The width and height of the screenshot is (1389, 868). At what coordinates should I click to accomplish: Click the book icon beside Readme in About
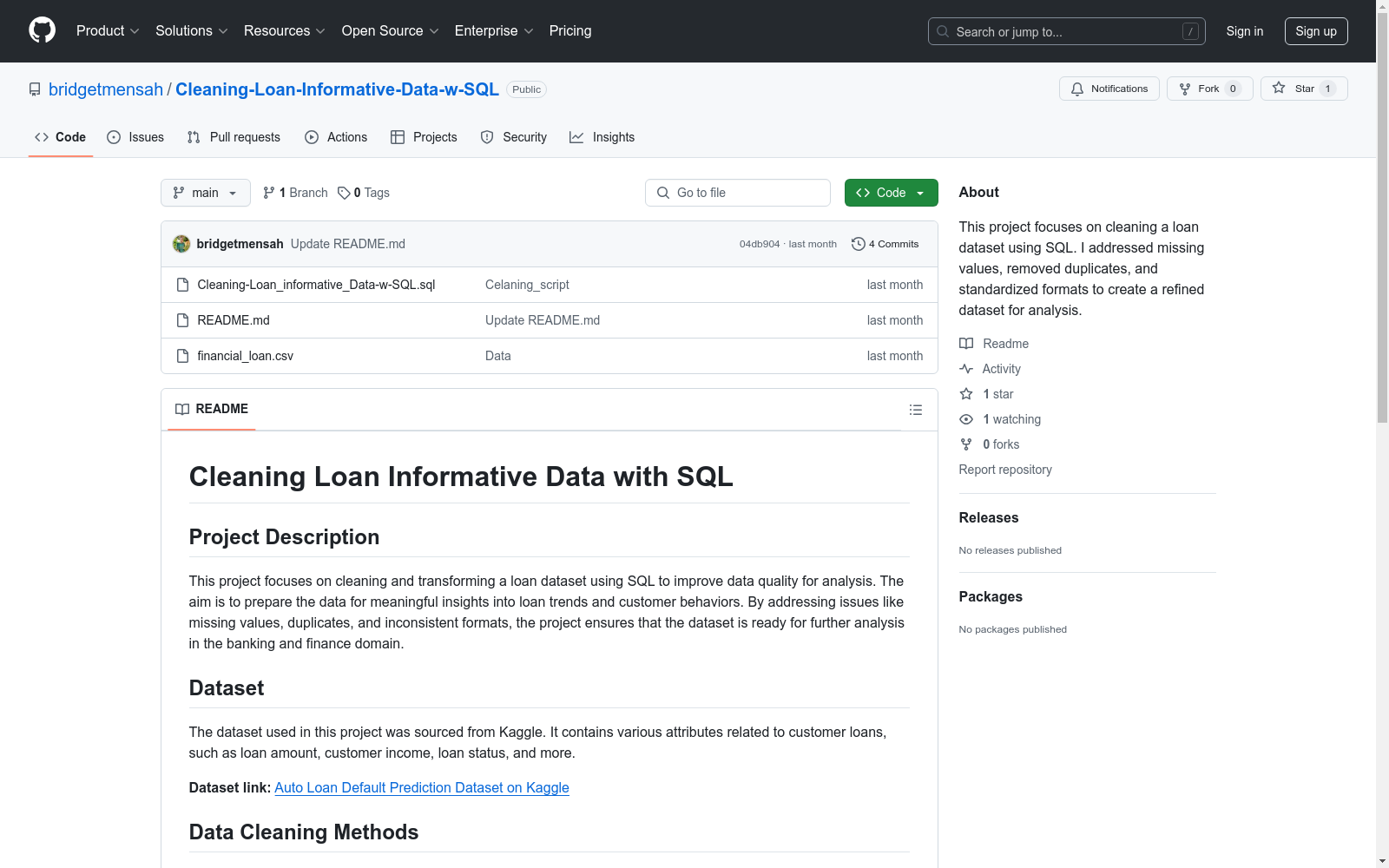pyautogui.click(x=966, y=344)
